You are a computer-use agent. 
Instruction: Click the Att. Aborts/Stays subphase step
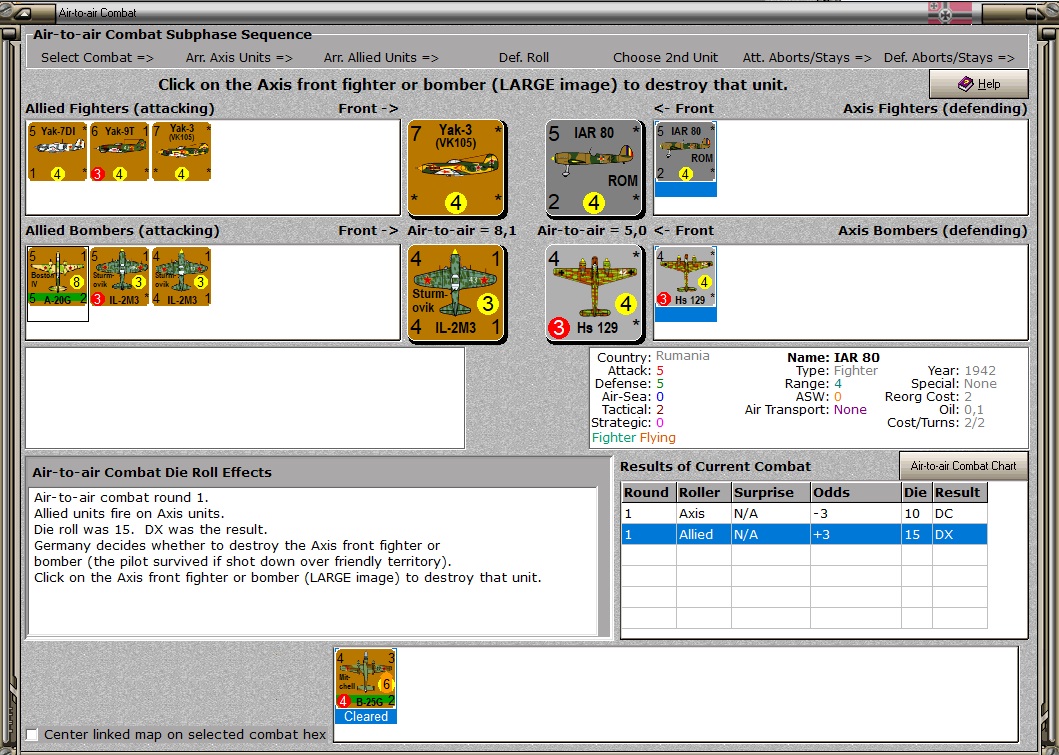click(807, 58)
